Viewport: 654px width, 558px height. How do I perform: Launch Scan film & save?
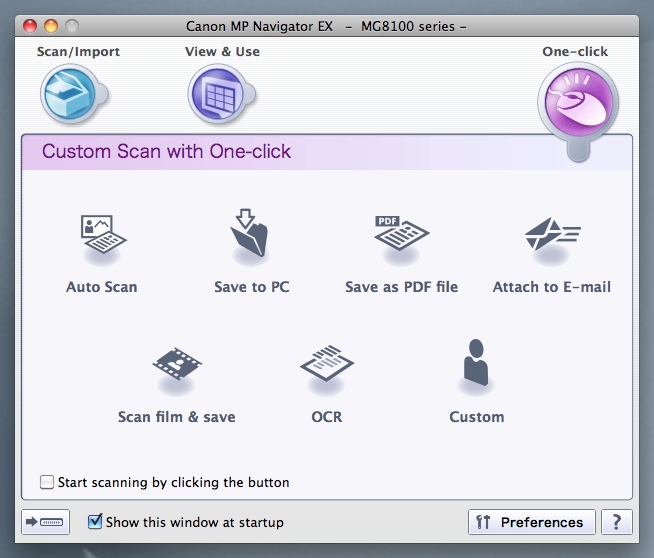pyautogui.click(x=177, y=367)
